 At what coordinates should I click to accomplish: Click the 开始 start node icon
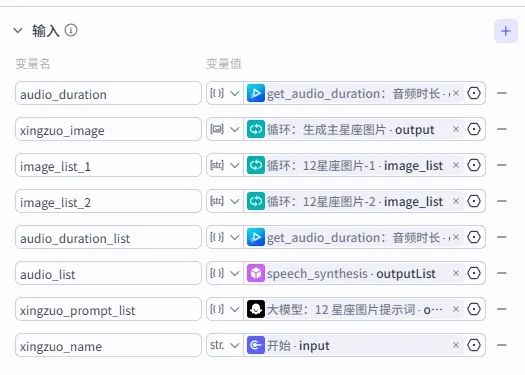point(256,345)
